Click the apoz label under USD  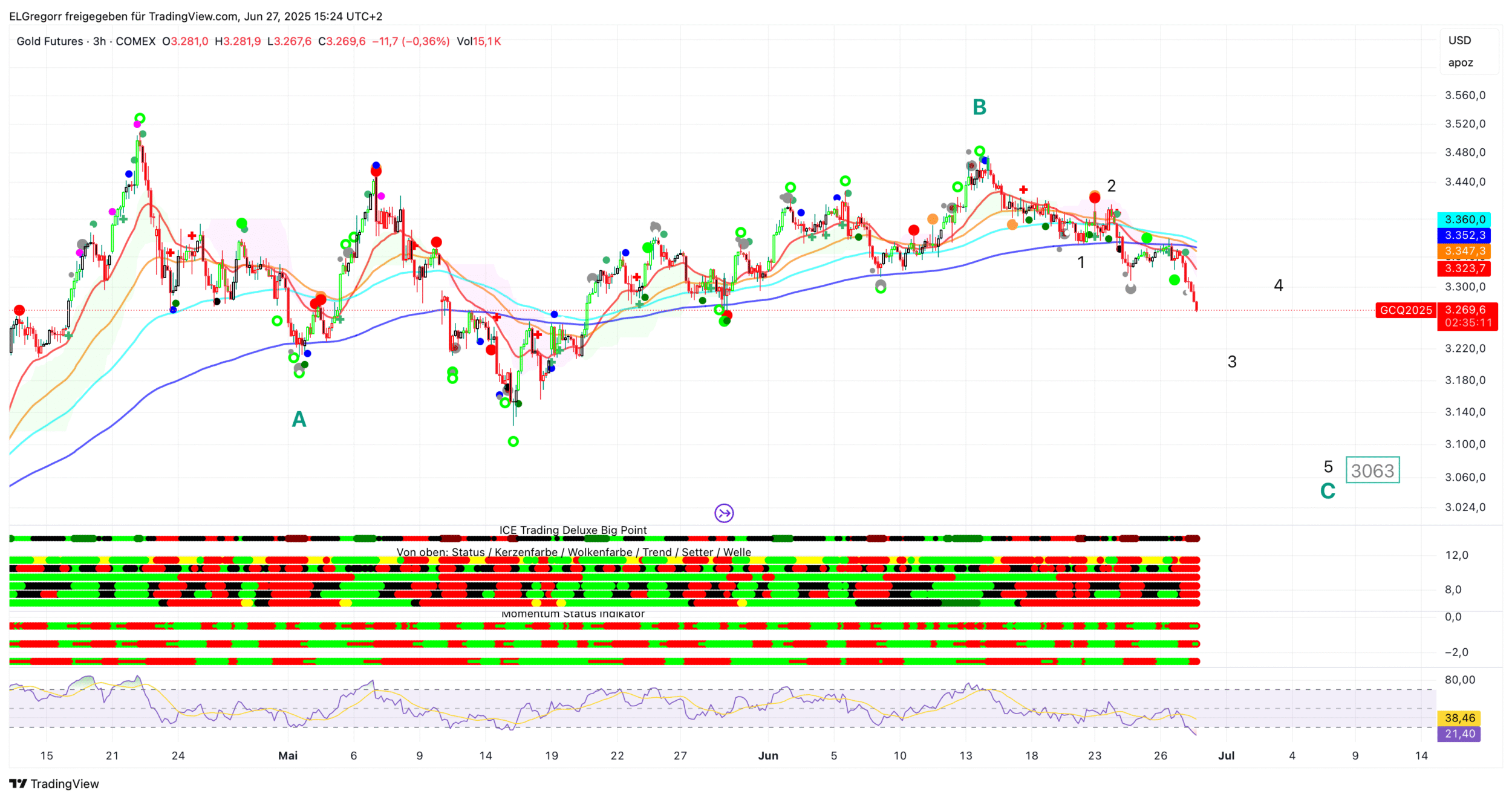click(x=1460, y=63)
